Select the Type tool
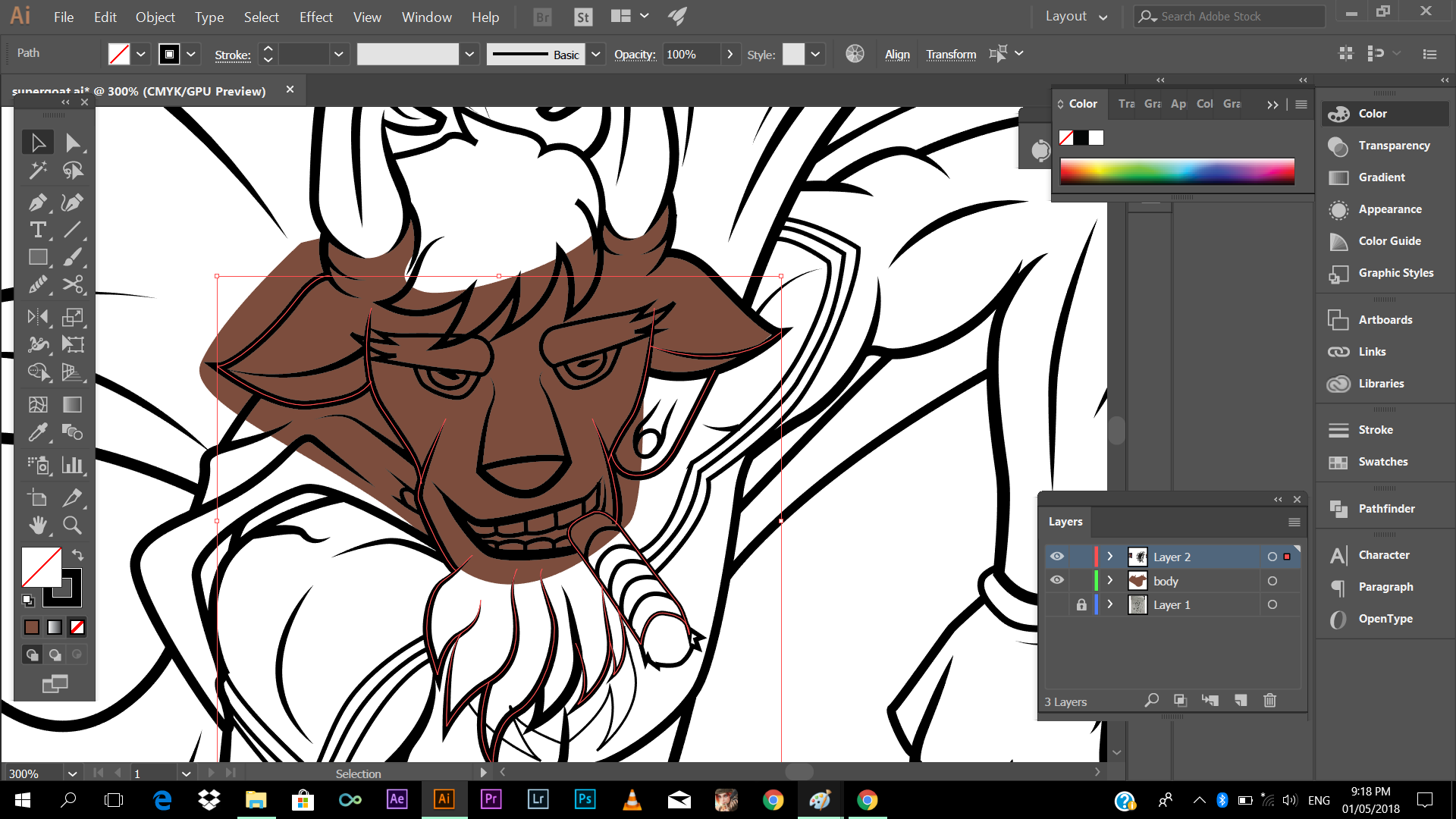 (37, 231)
